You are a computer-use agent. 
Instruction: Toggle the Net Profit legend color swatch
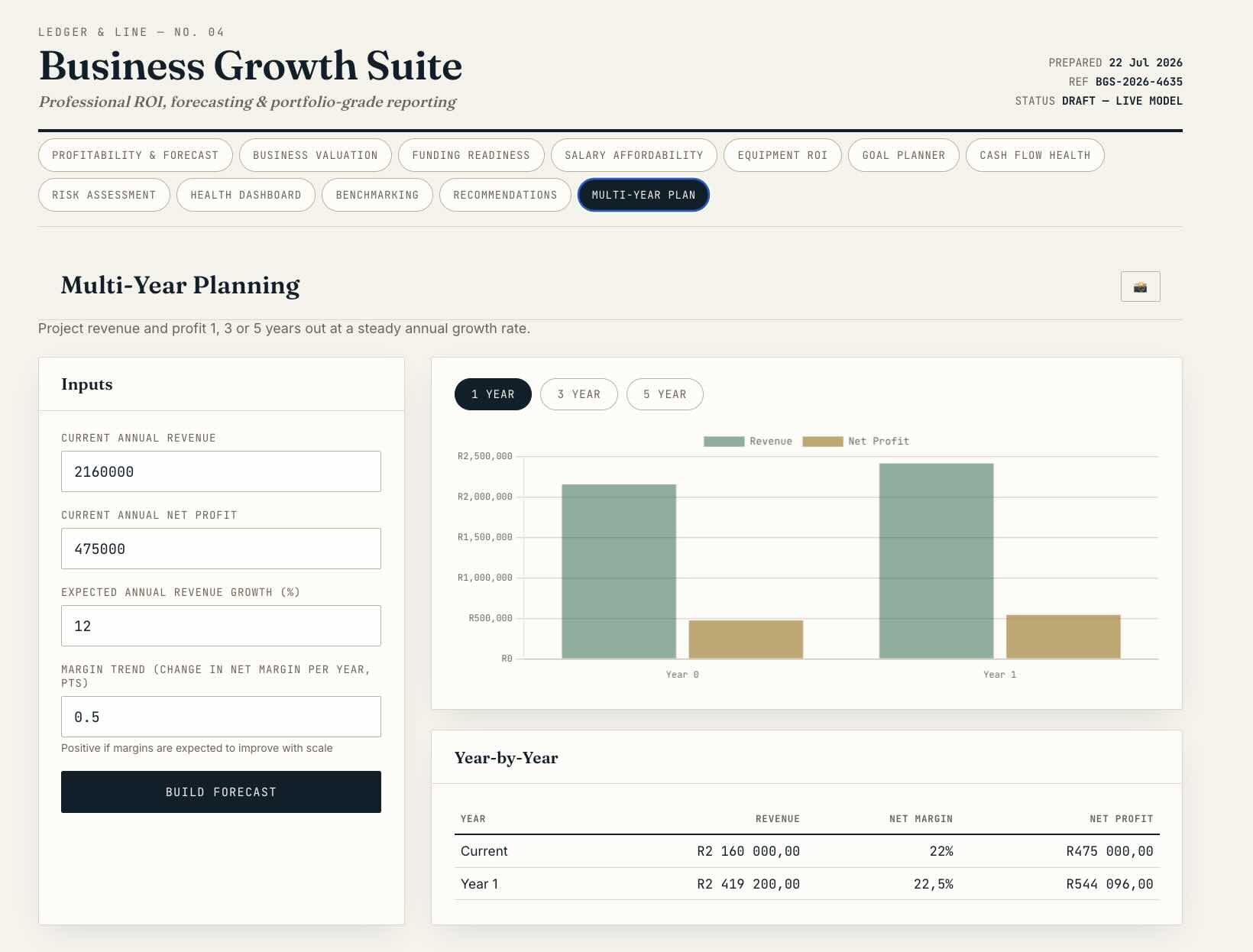823,442
